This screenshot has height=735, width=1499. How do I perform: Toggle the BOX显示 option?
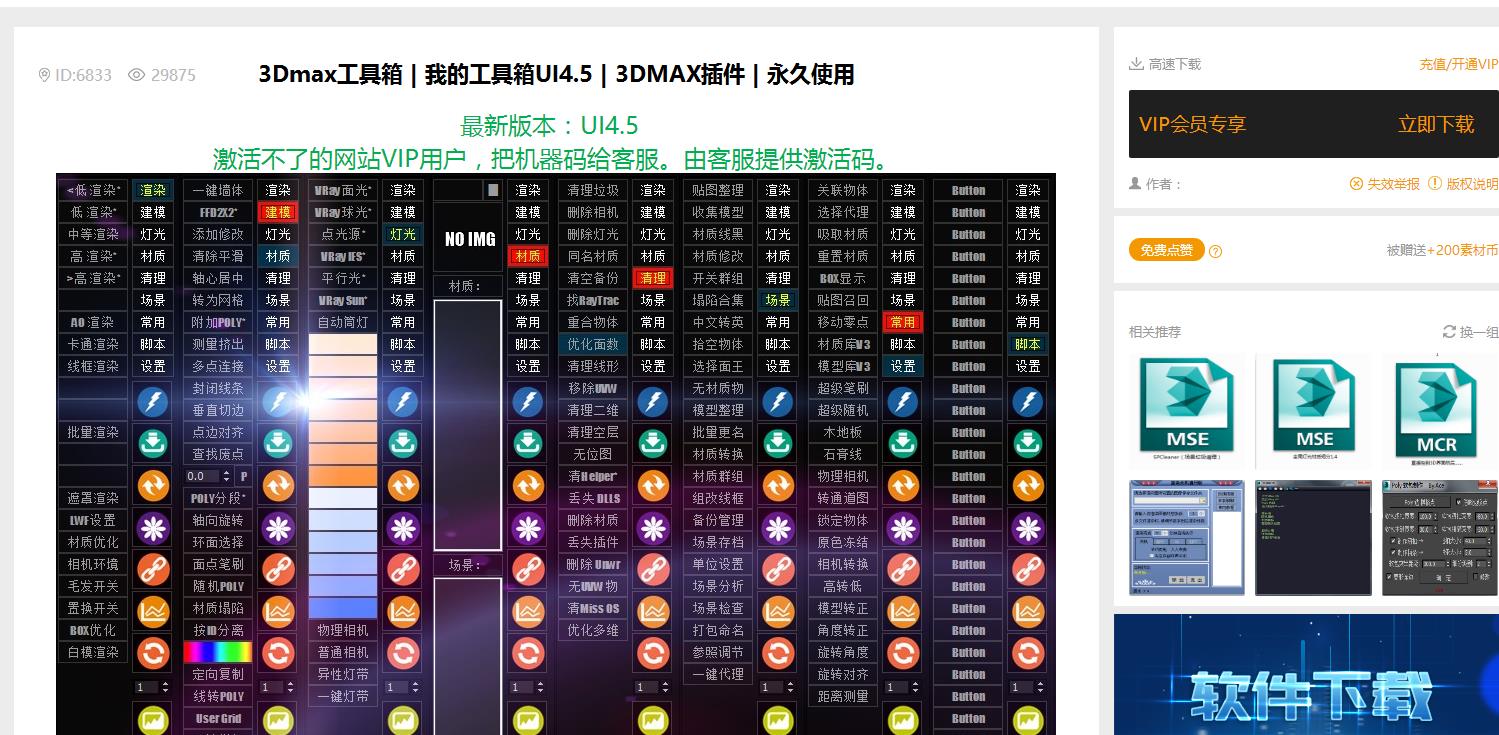[x=843, y=278]
